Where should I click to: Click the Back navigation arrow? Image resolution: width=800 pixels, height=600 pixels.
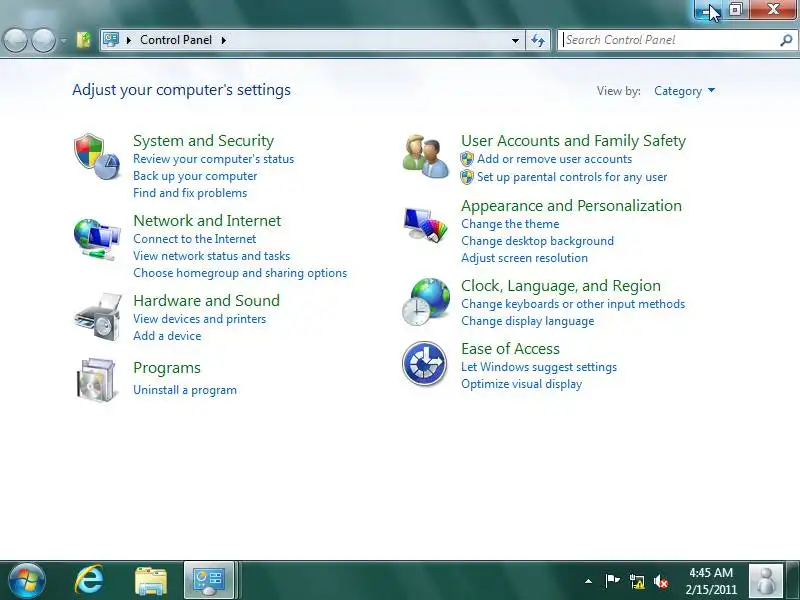point(15,40)
